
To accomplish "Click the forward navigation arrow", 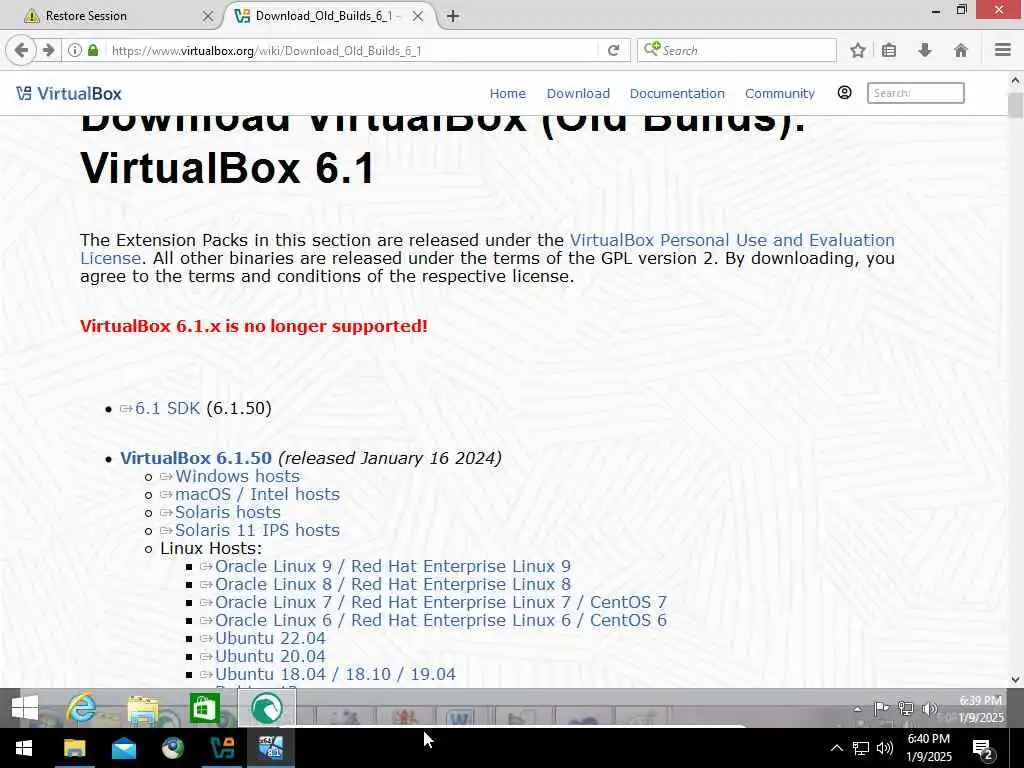I will coord(48,50).
